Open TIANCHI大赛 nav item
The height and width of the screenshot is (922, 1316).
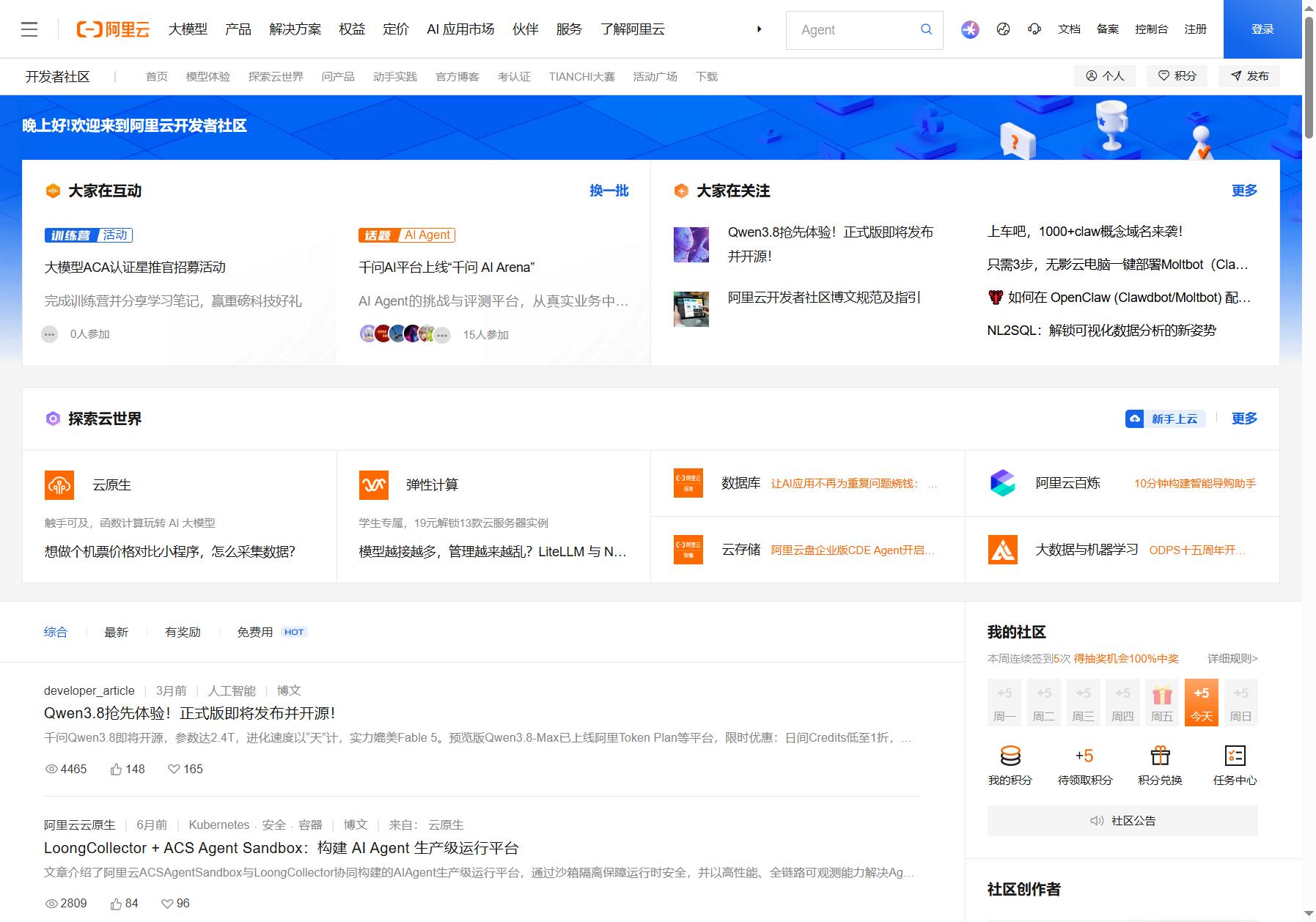pyautogui.click(x=582, y=77)
